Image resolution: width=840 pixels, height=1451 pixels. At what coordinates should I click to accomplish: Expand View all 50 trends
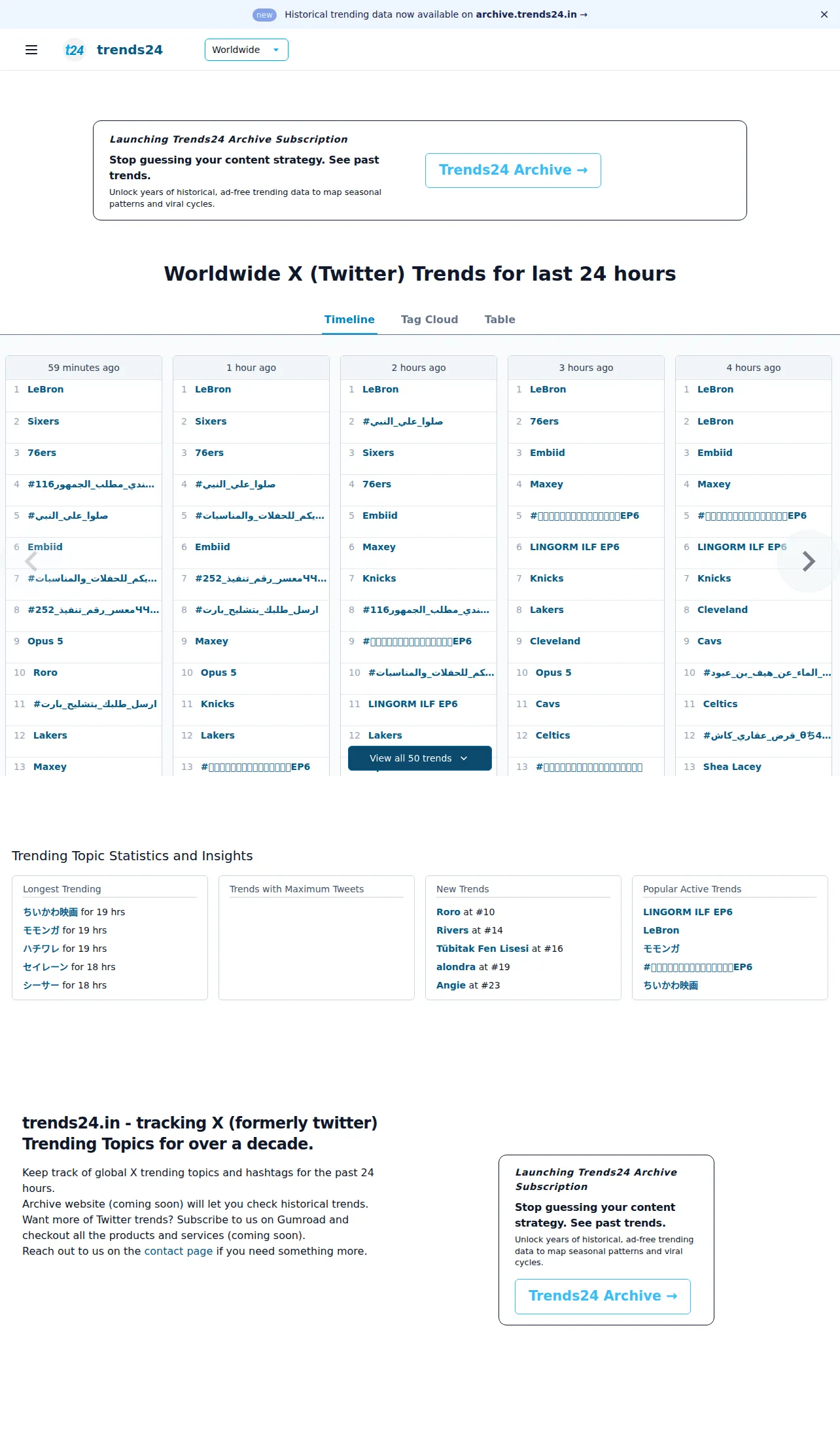click(420, 758)
